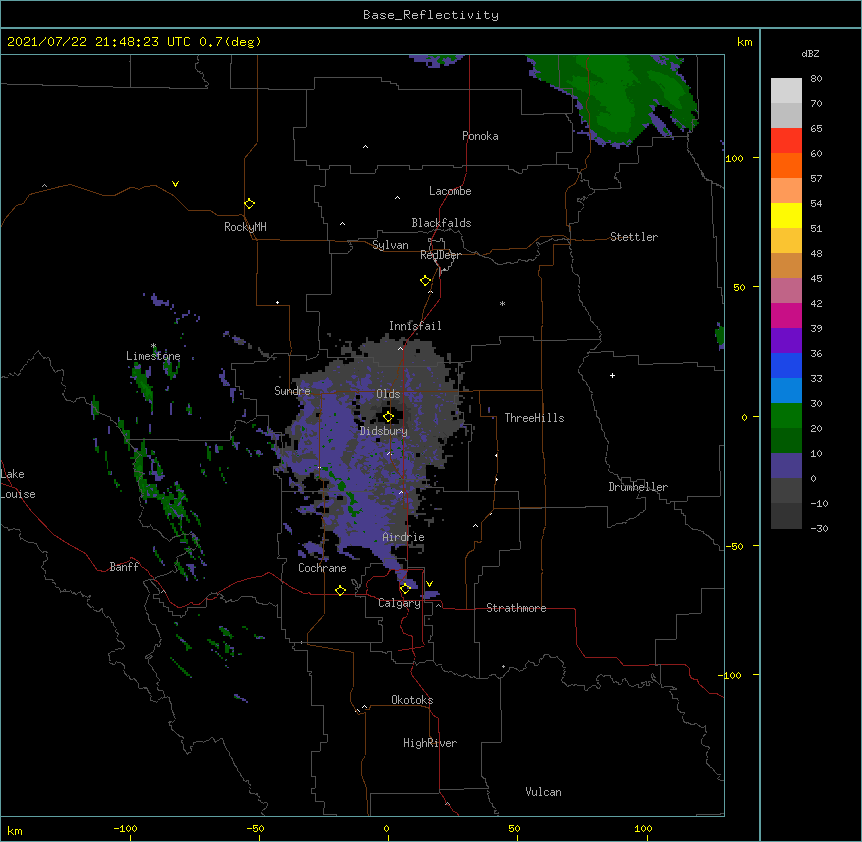Image resolution: width=862 pixels, height=842 pixels.
Task: Click the white asterisk above Limestone label
Action: [153, 346]
